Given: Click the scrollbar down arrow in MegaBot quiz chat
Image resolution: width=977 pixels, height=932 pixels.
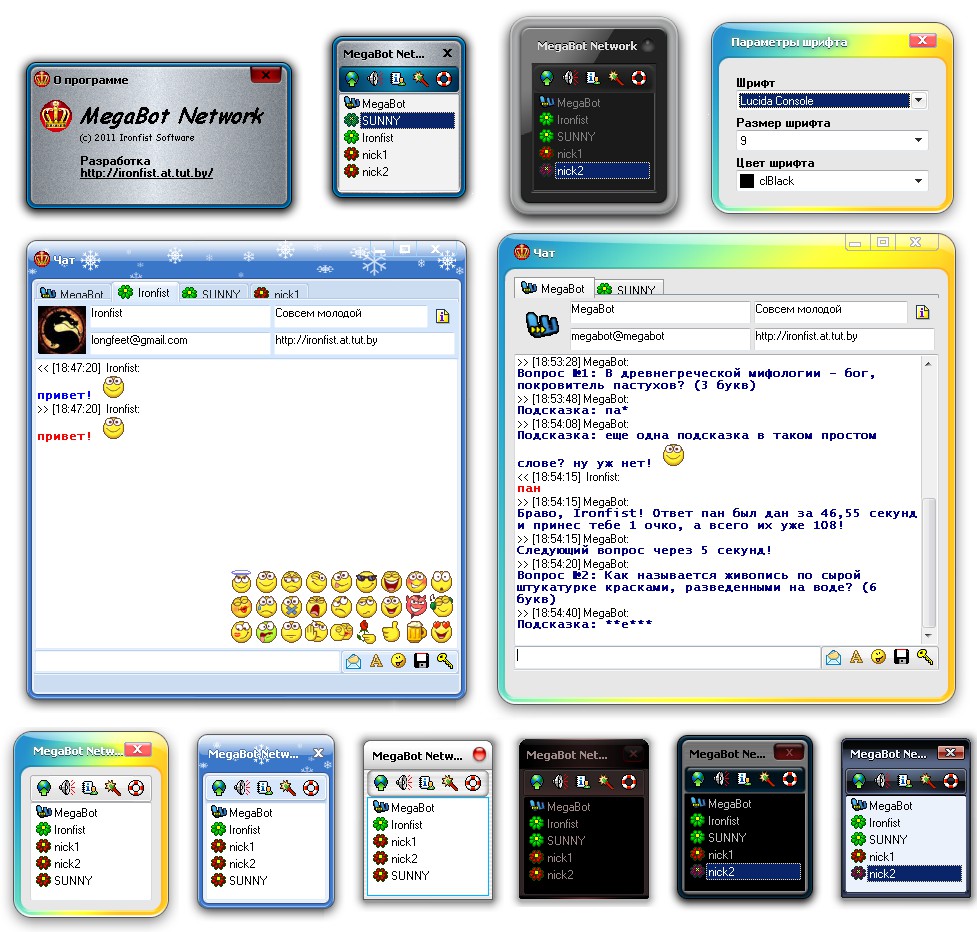Looking at the screenshot, I should coord(928,635).
